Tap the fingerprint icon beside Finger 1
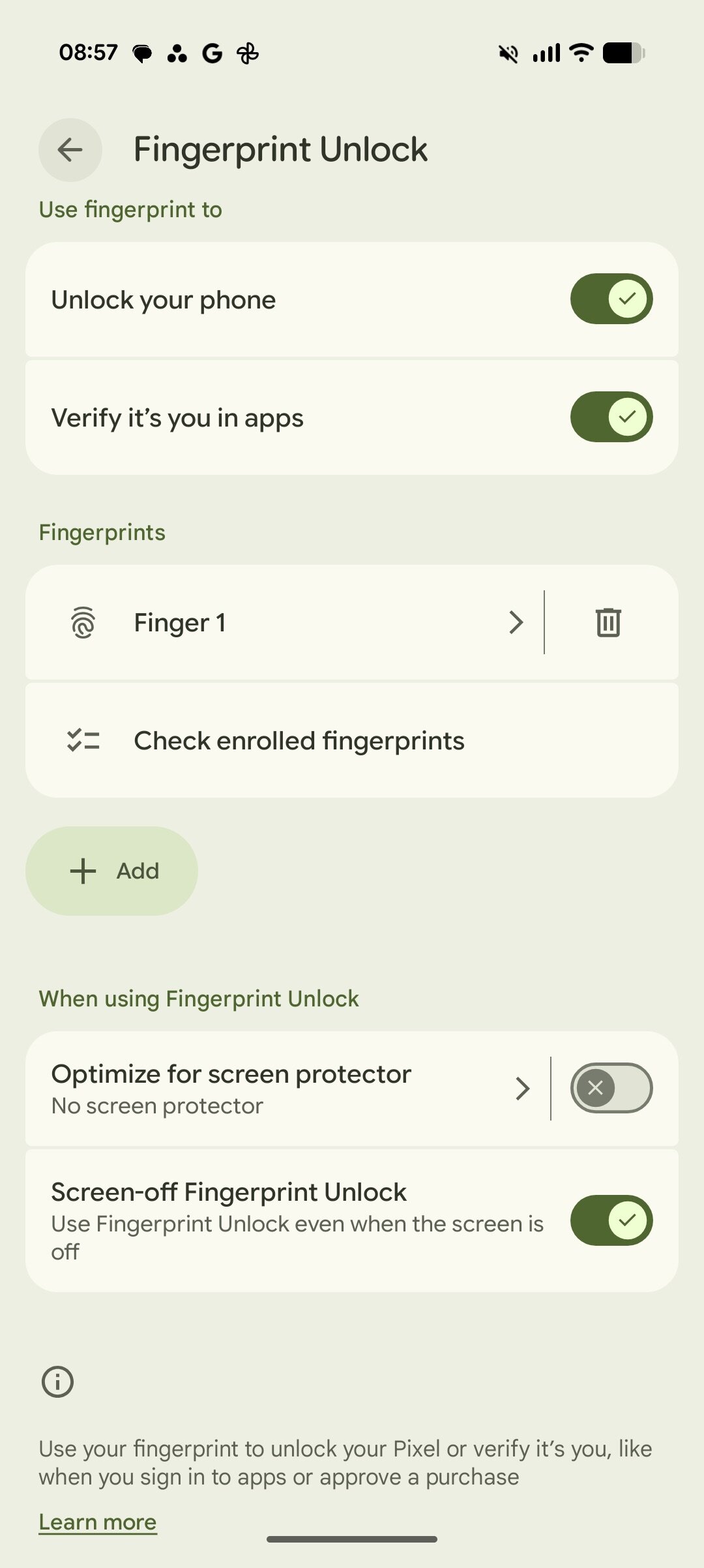Screen dimensions: 704x1568 click(85, 622)
